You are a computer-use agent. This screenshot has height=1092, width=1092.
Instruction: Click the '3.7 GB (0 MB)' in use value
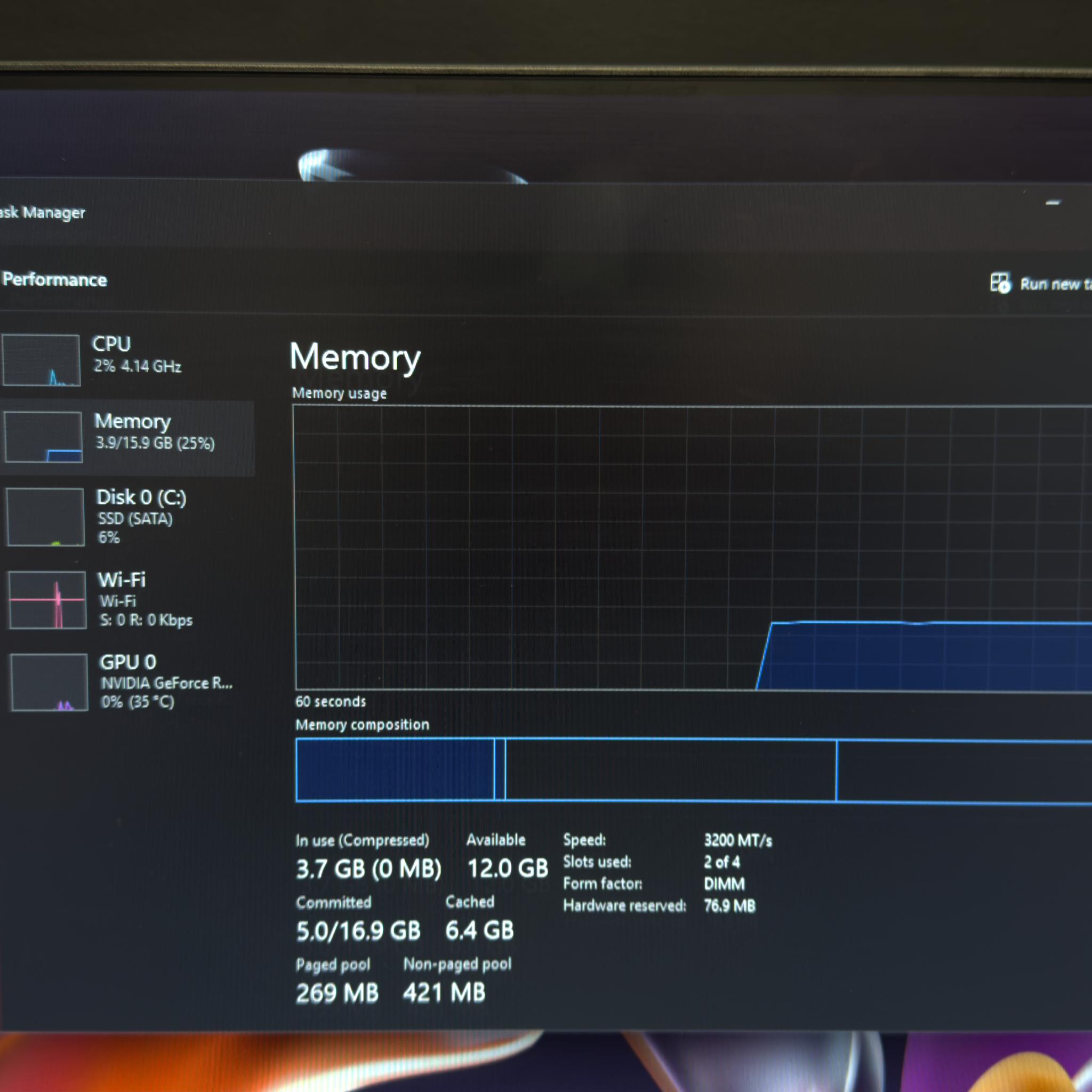368,869
